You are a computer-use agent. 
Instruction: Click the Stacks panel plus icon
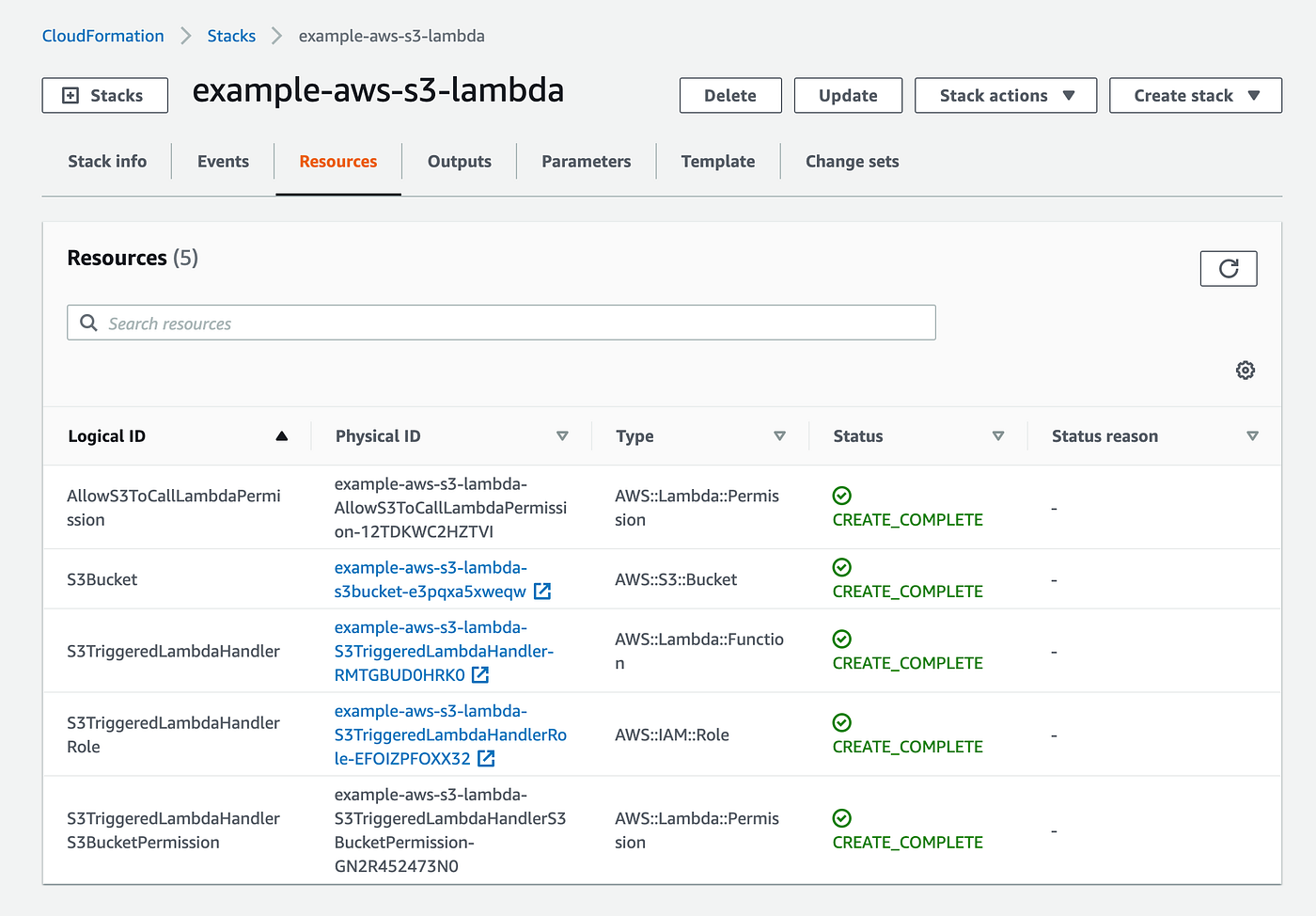point(70,95)
